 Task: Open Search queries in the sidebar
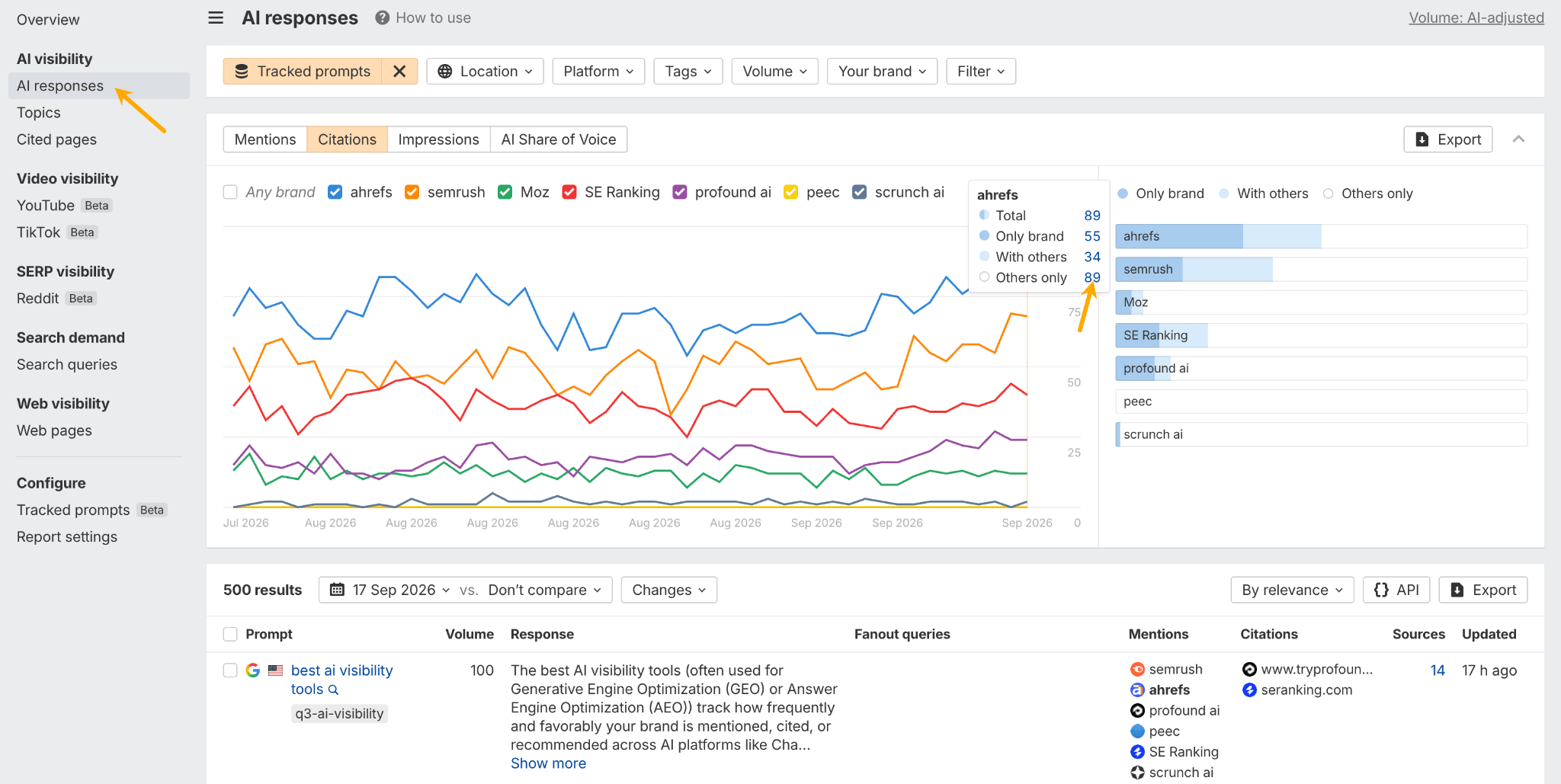(67, 364)
